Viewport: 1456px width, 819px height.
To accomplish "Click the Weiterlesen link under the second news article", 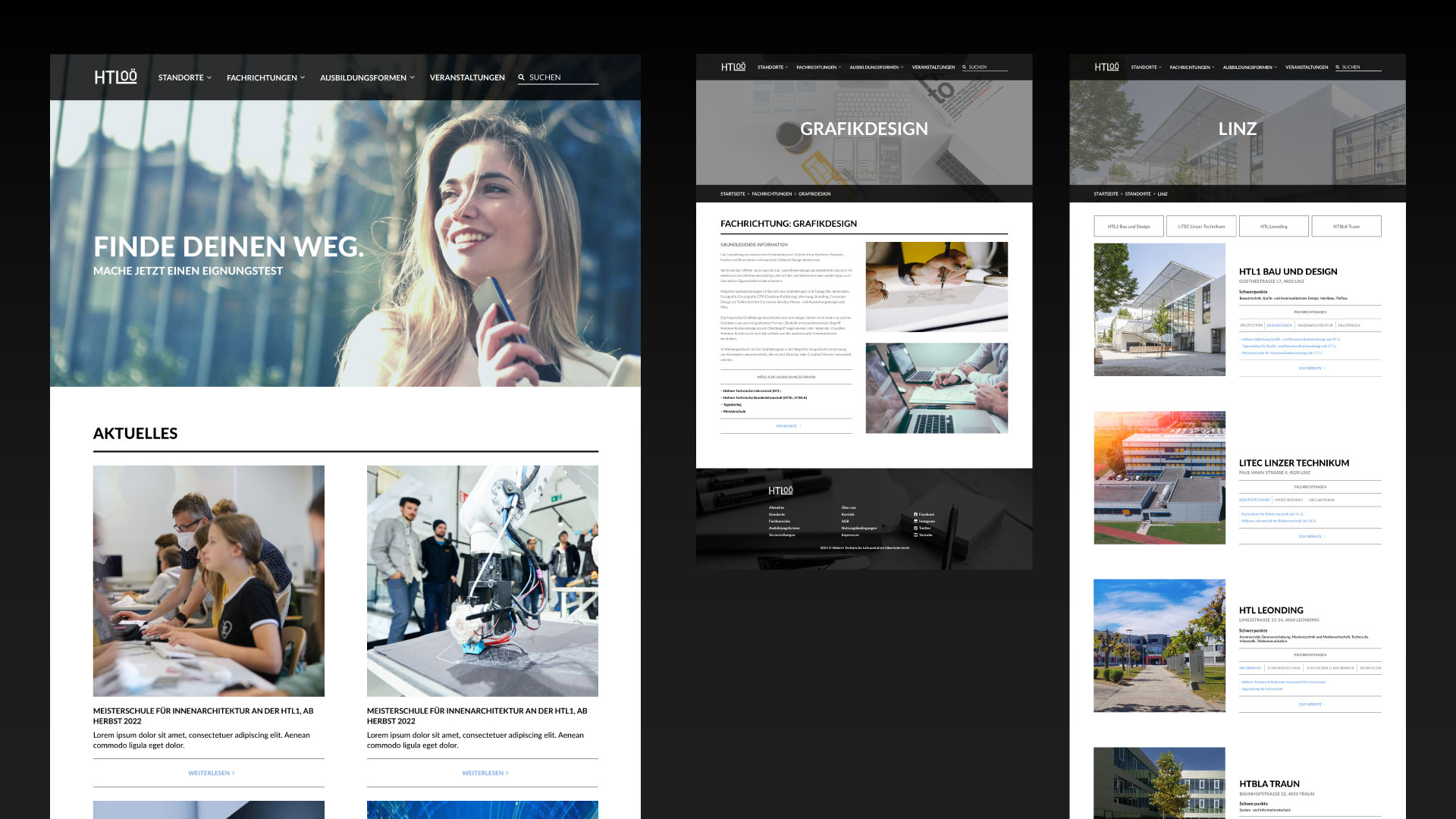I will point(485,773).
